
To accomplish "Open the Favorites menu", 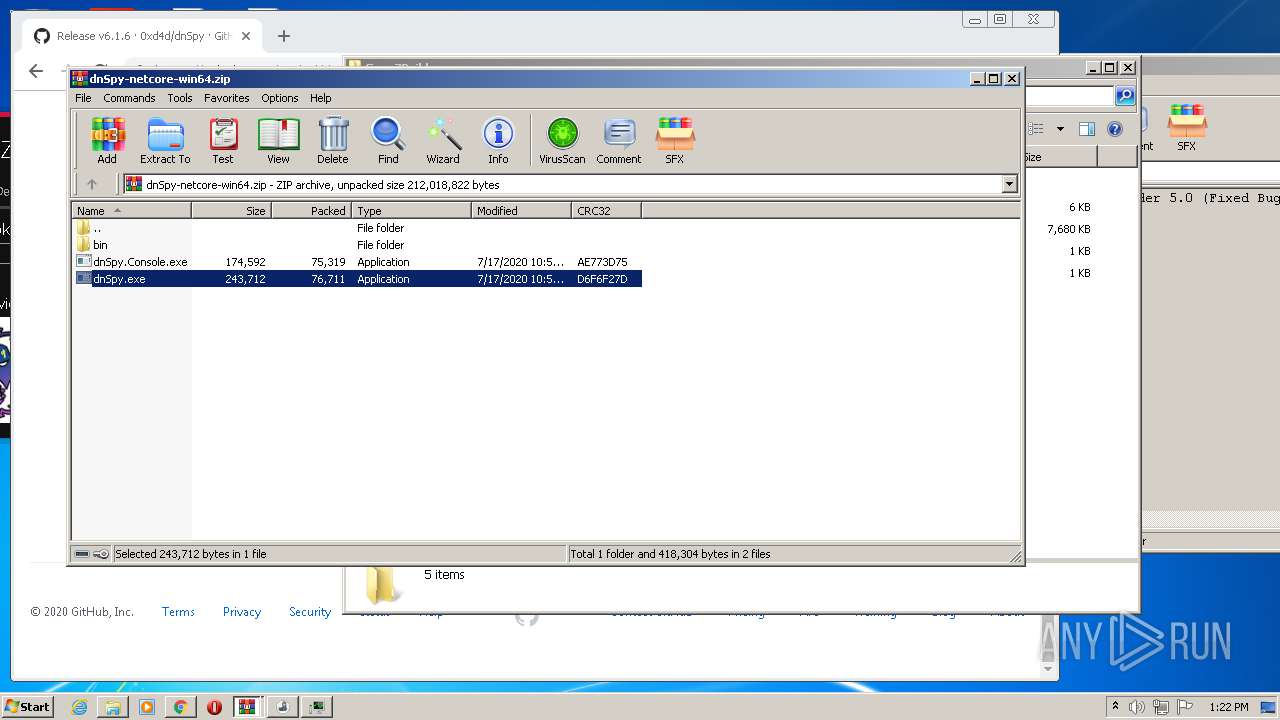I will pyautogui.click(x=227, y=98).
